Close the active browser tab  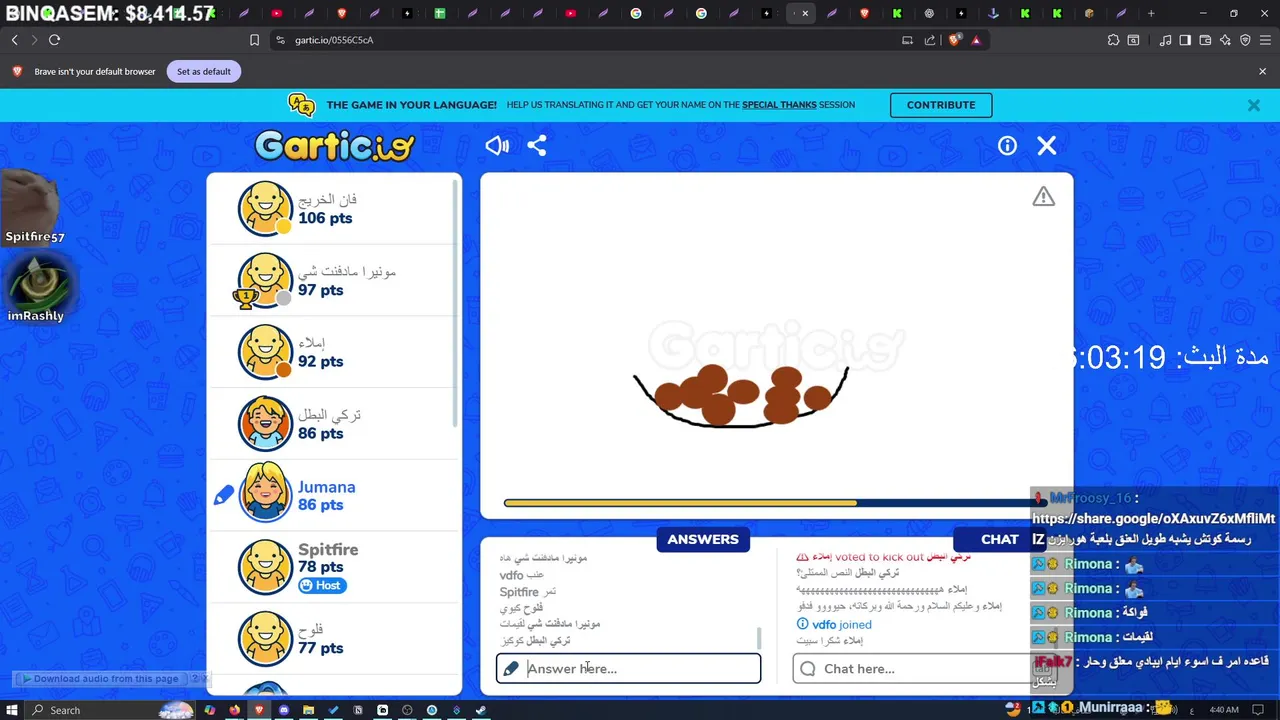tap(805, 13)
